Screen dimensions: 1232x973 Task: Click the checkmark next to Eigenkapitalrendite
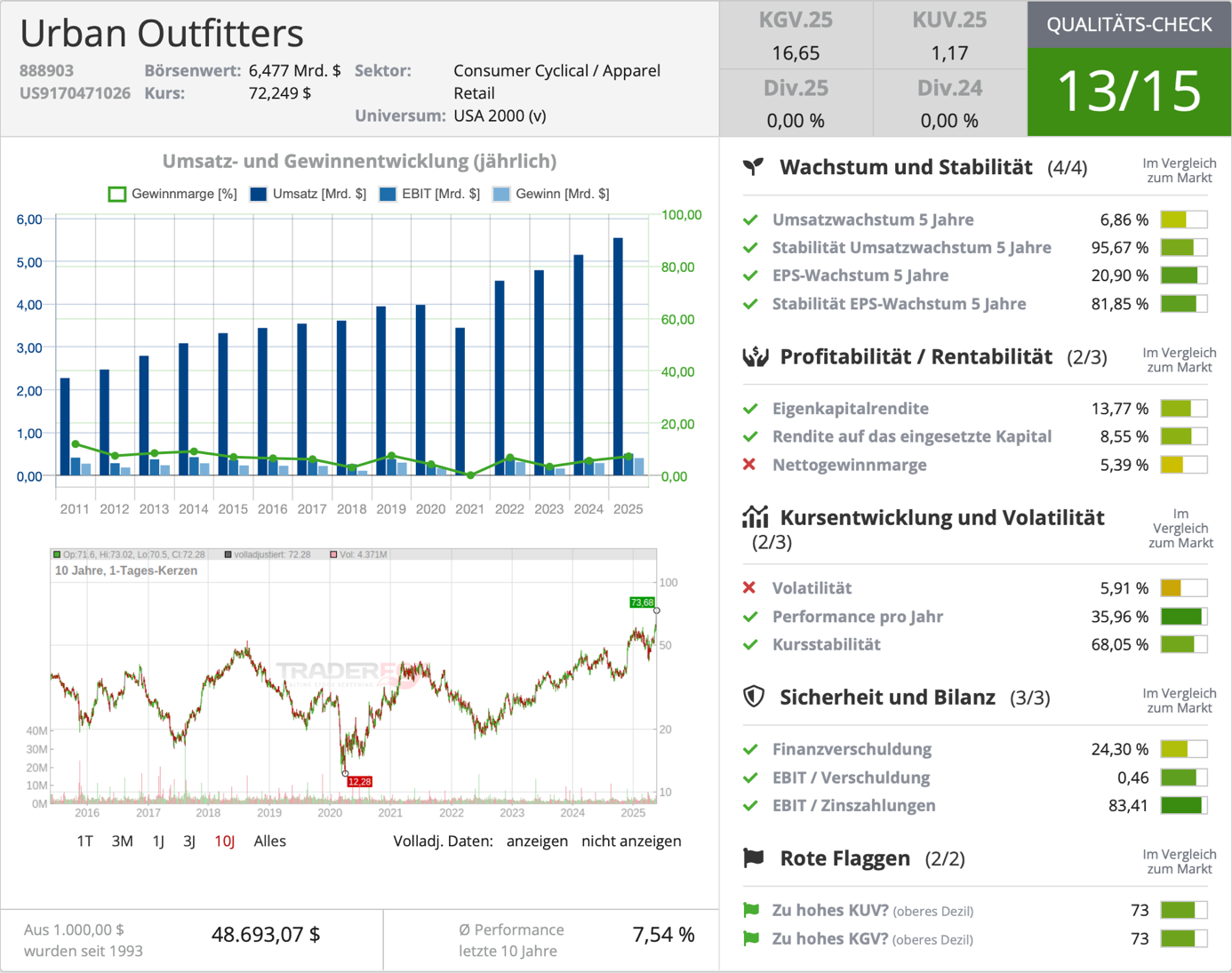click(x=750, y=409)
